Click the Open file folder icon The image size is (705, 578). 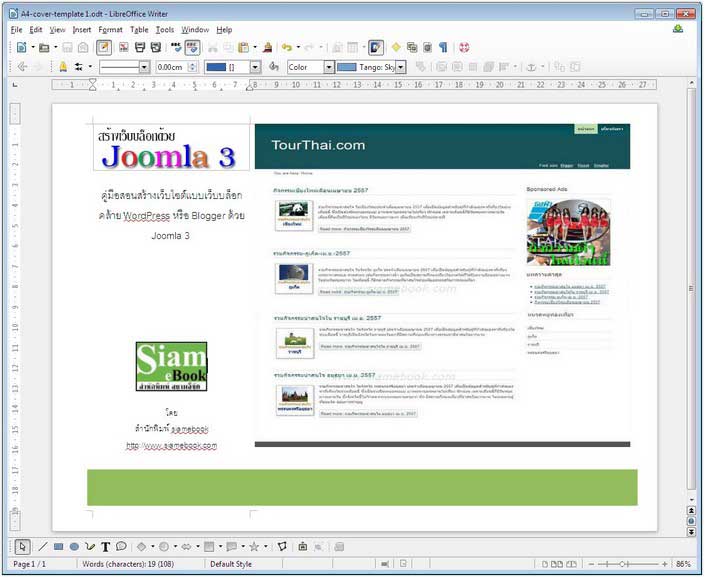(44, 47)
